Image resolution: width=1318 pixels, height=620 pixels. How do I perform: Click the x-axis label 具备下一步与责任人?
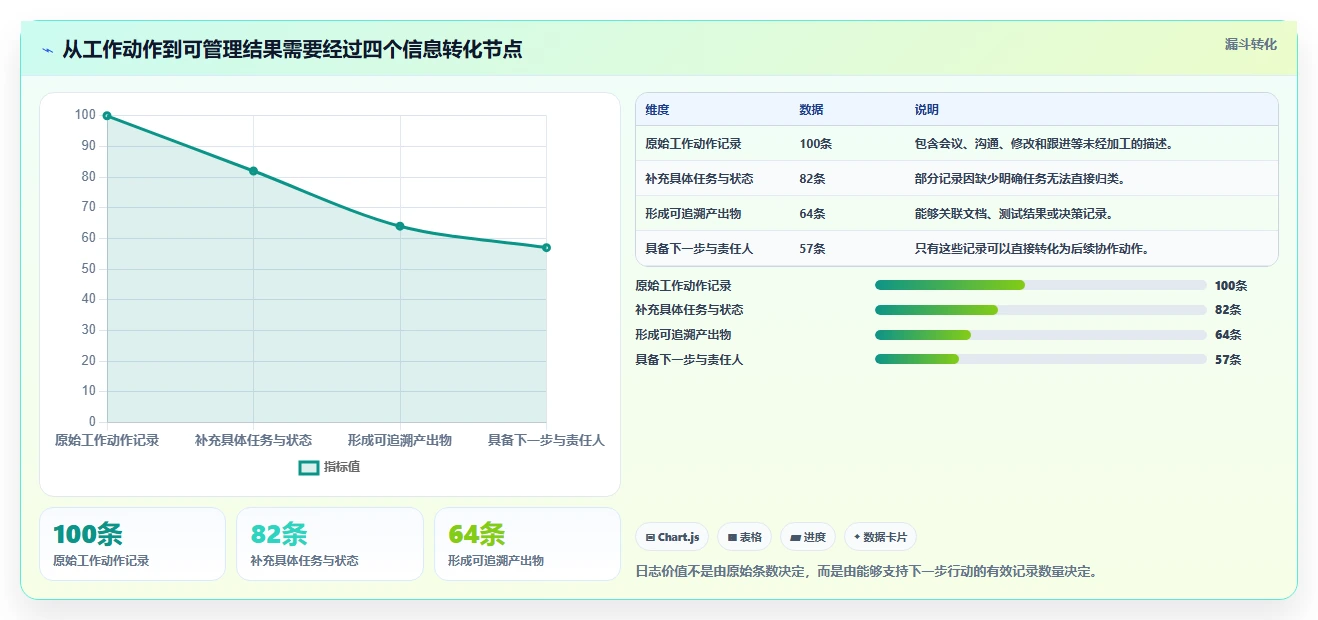[546, 440]
